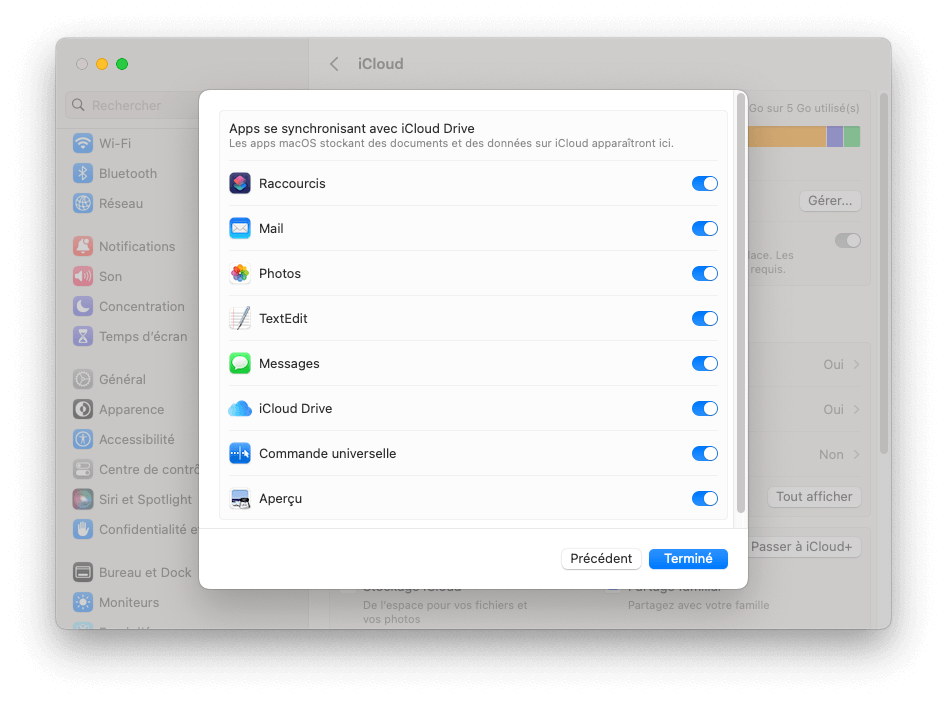Open Wi-Fi settings in sidebar
Image resolution: width=947 pixels, height=703 pixels.
click(115, 143)
